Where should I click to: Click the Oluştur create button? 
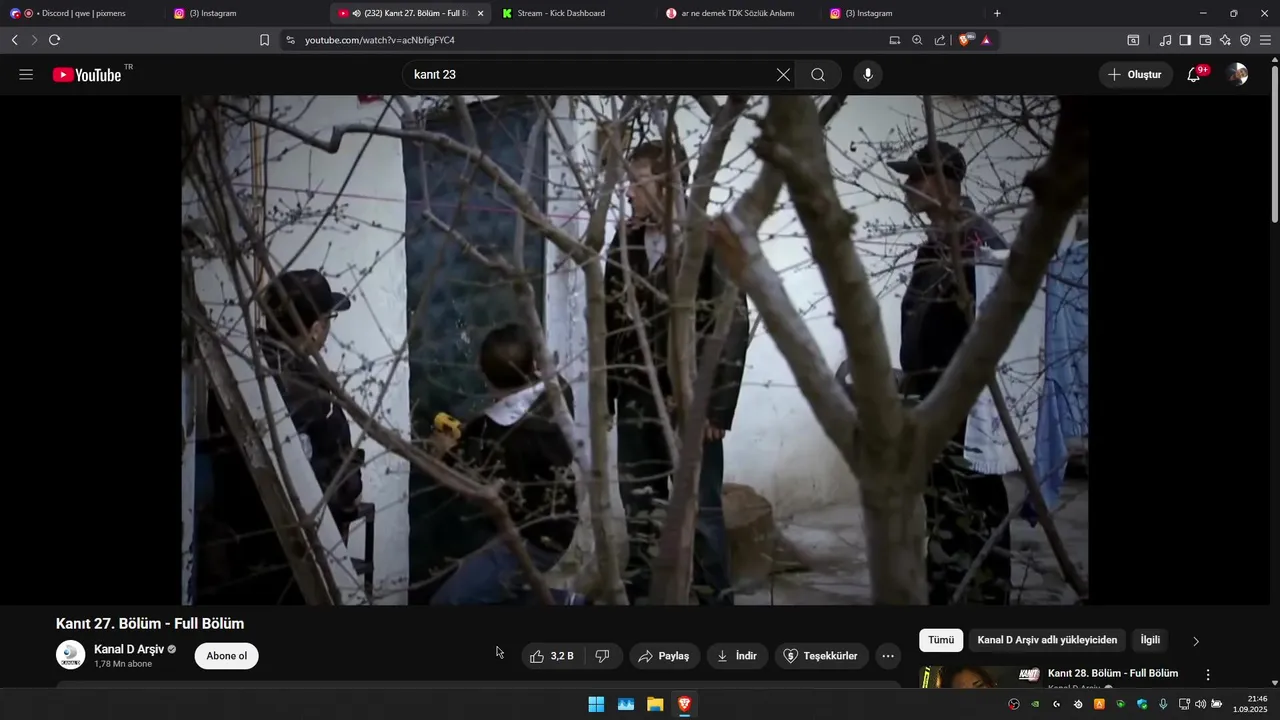click(x=1135, y=75)
